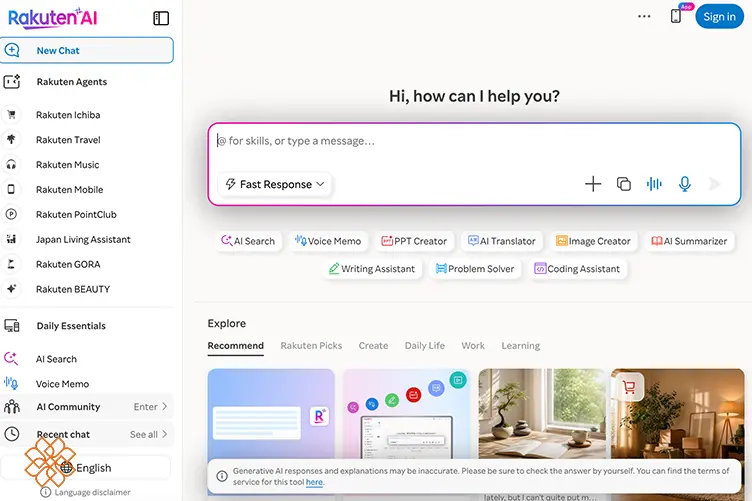Switch to the Work tab
Viewport: 752px width, 501px height.
[473, 346]
